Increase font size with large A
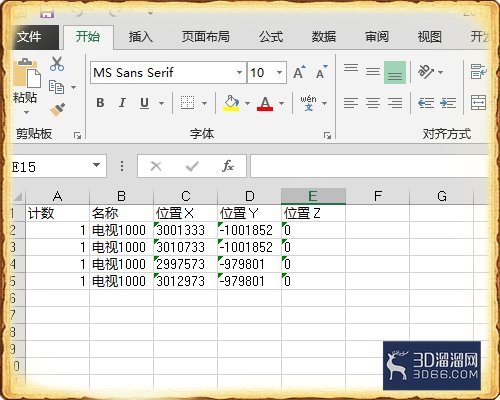This screenshot has width=500, height=400. (299, 72)
